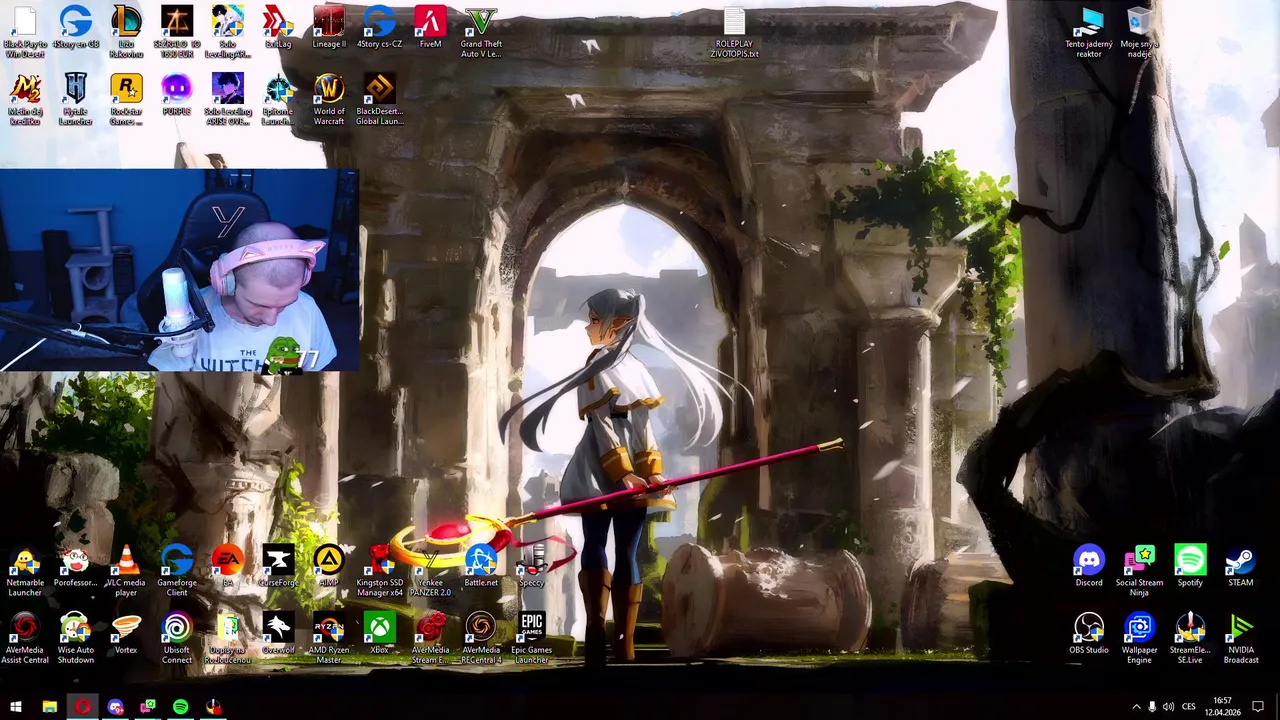Open File Explorer from the taskbar
1280x720 pixels.
(x=49, y=707)
